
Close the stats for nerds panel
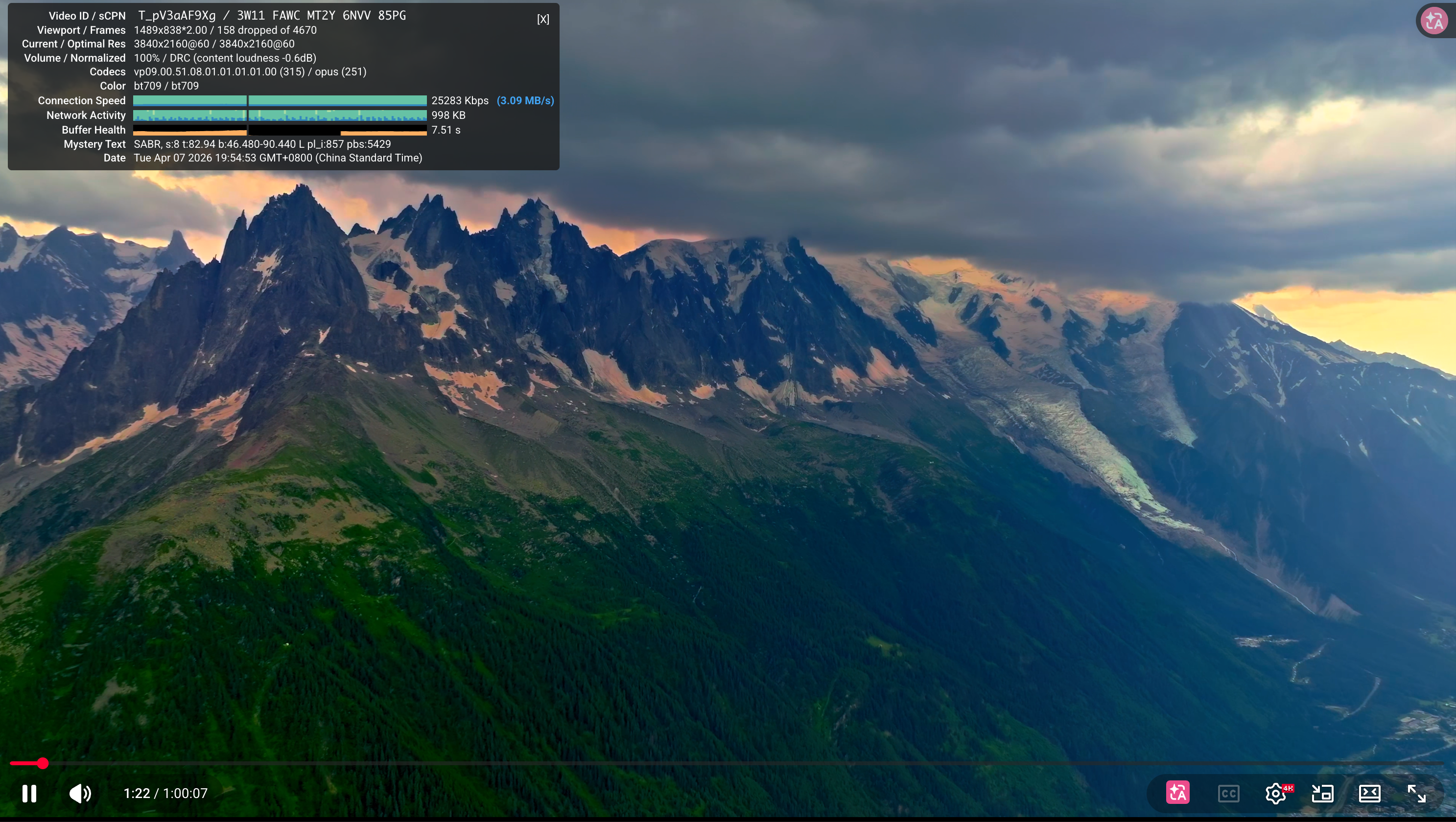(542, 19)
